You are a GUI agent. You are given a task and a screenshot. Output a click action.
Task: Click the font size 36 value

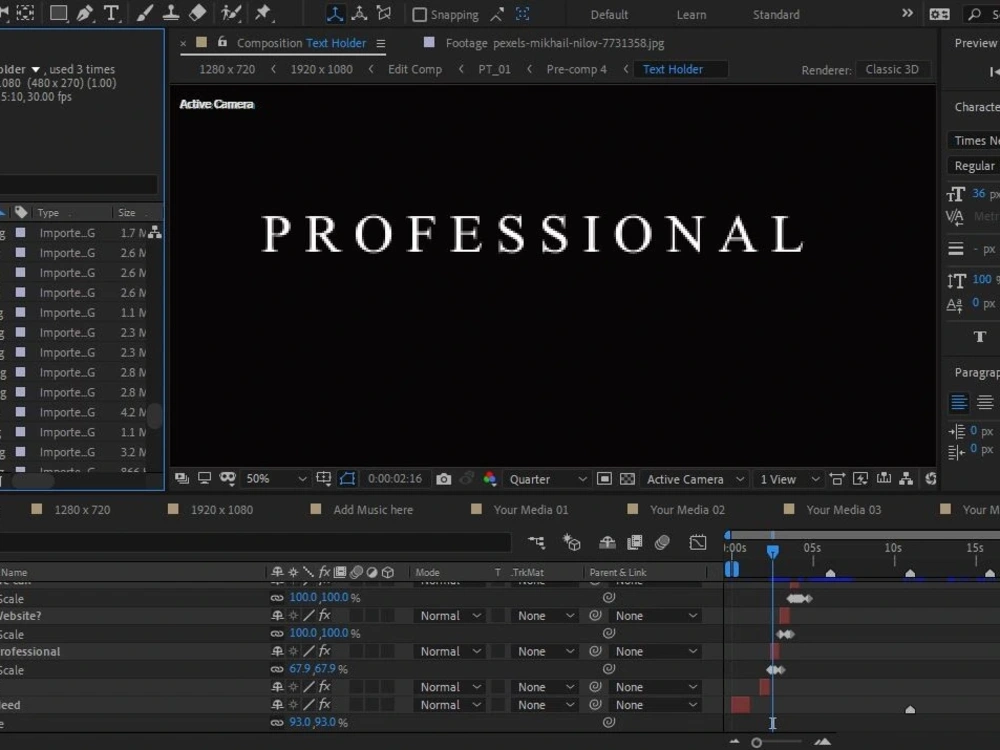tap(978, 193)
